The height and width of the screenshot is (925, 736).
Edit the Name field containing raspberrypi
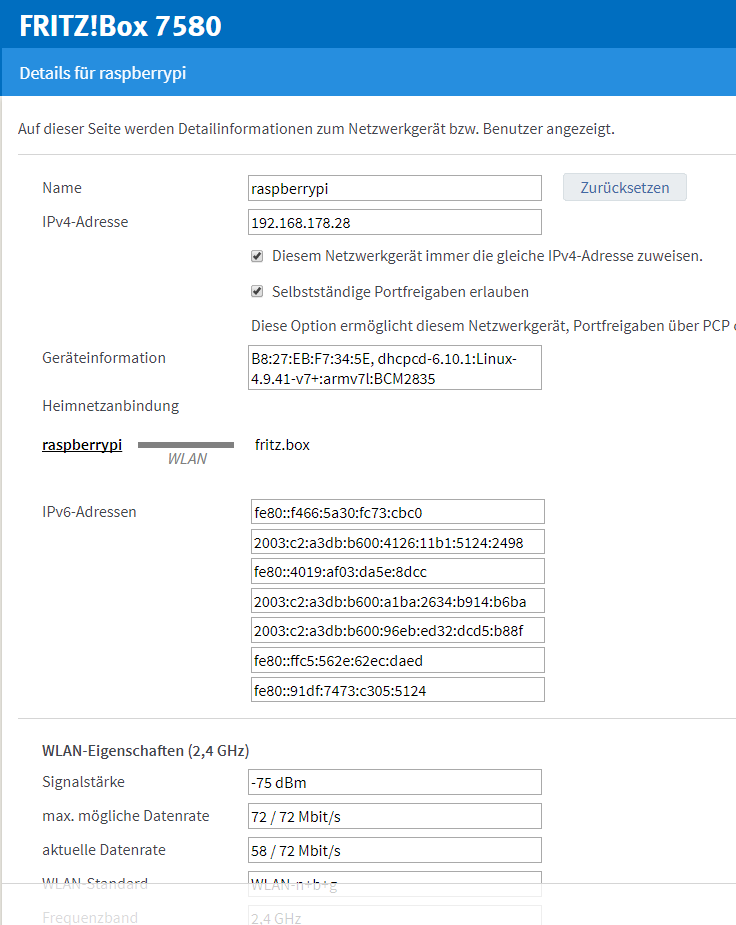coord(395,188)
